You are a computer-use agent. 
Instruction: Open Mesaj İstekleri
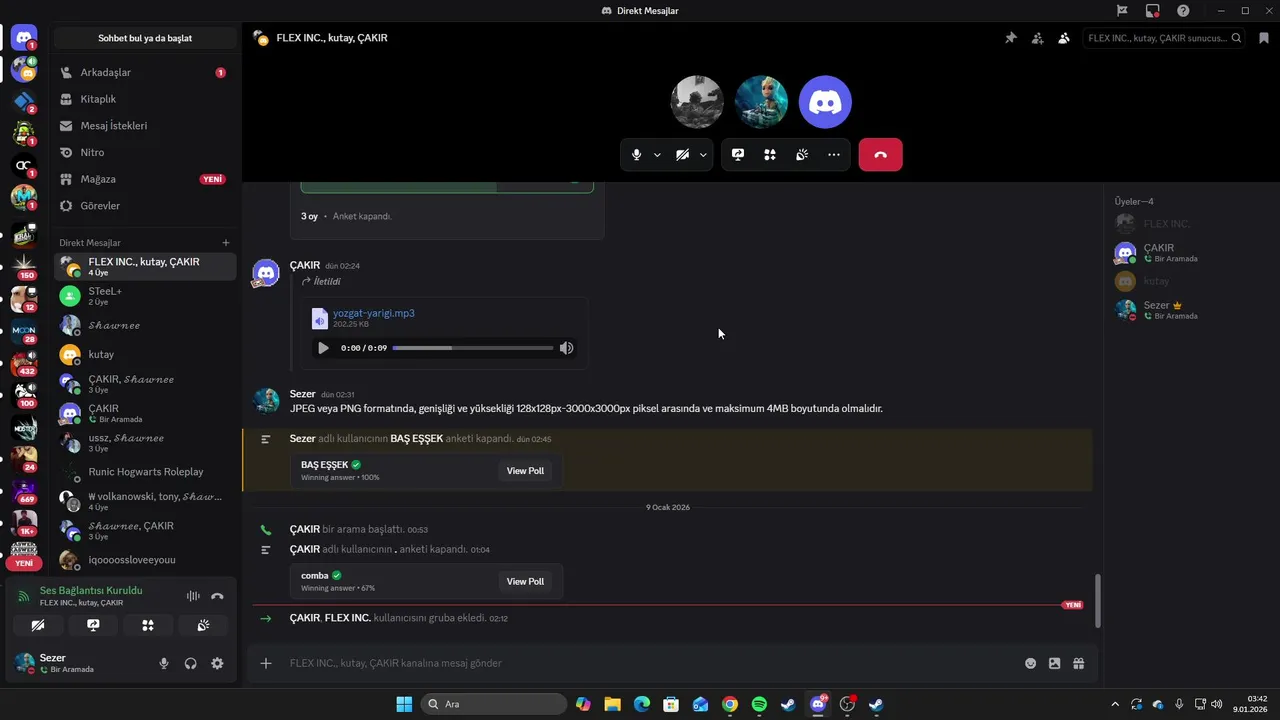coord(144,126)
